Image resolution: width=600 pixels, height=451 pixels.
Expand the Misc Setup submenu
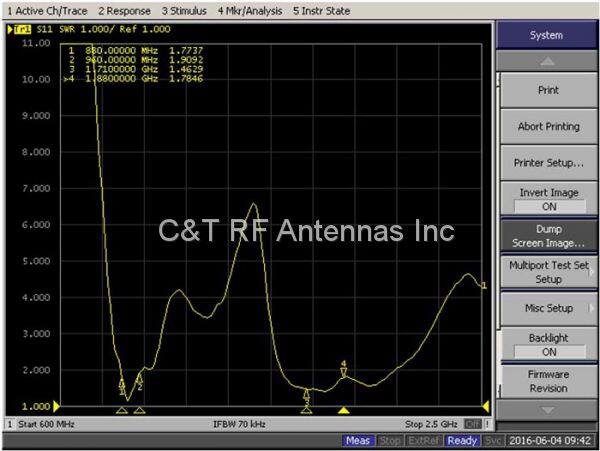pos(548,309)
